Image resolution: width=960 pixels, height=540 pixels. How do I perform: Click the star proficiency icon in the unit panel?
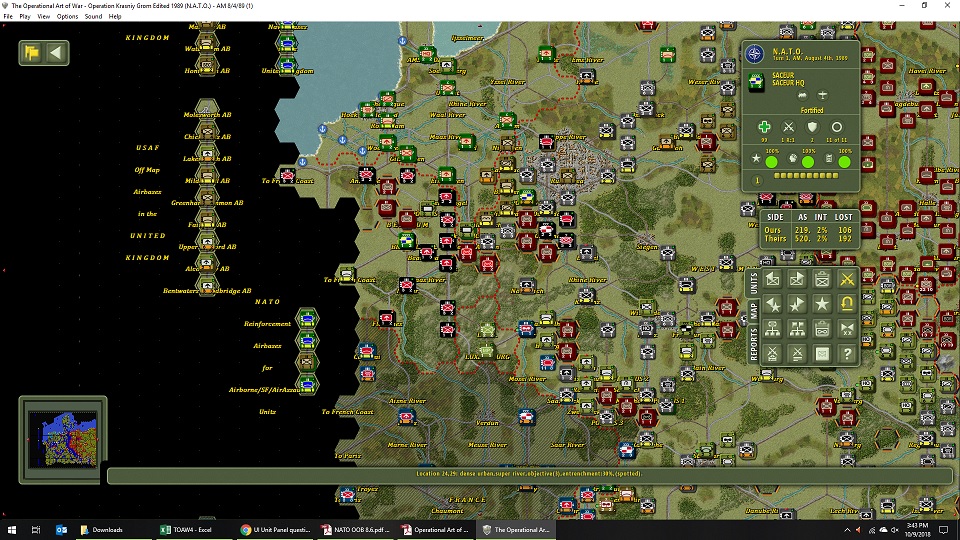(756, 159)
